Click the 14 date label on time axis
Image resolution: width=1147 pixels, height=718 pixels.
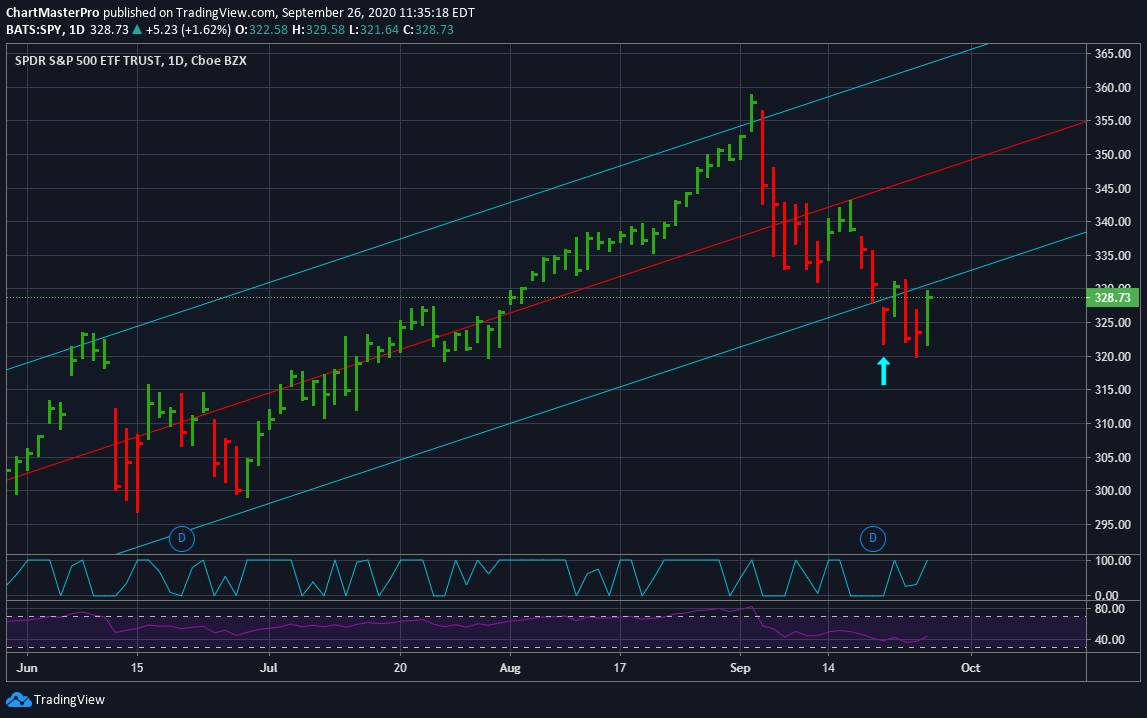pos(828,668)
